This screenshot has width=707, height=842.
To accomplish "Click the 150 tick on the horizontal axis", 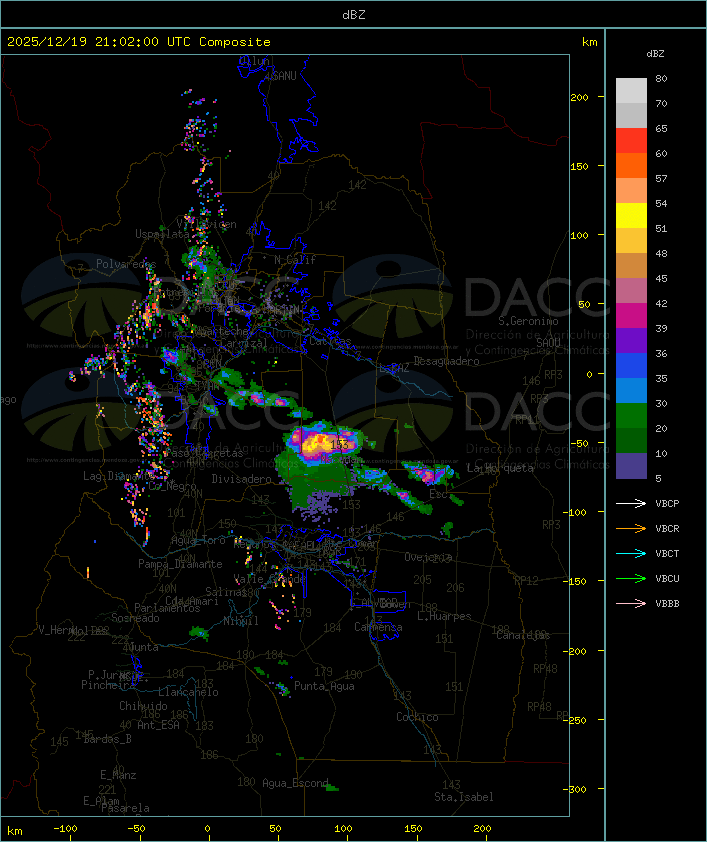I will (x=413, y=829).
